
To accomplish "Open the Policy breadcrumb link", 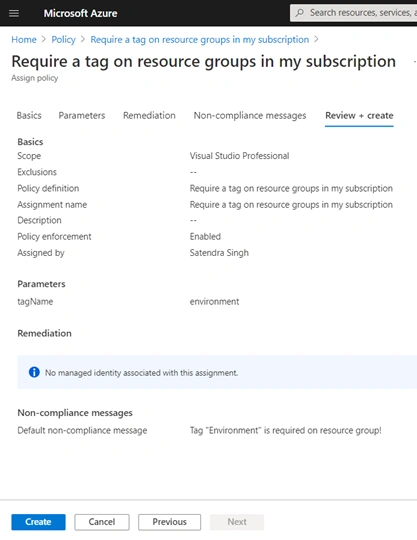I will pyautogui.click(x=63, y=40).
